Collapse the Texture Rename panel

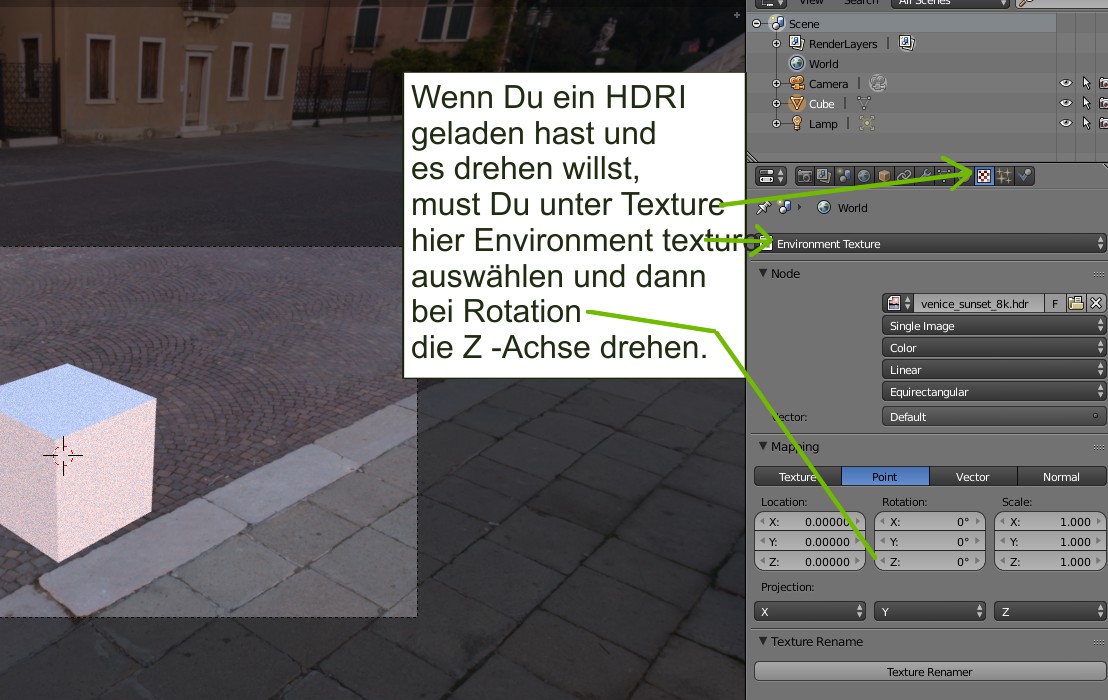click(763, 641)
